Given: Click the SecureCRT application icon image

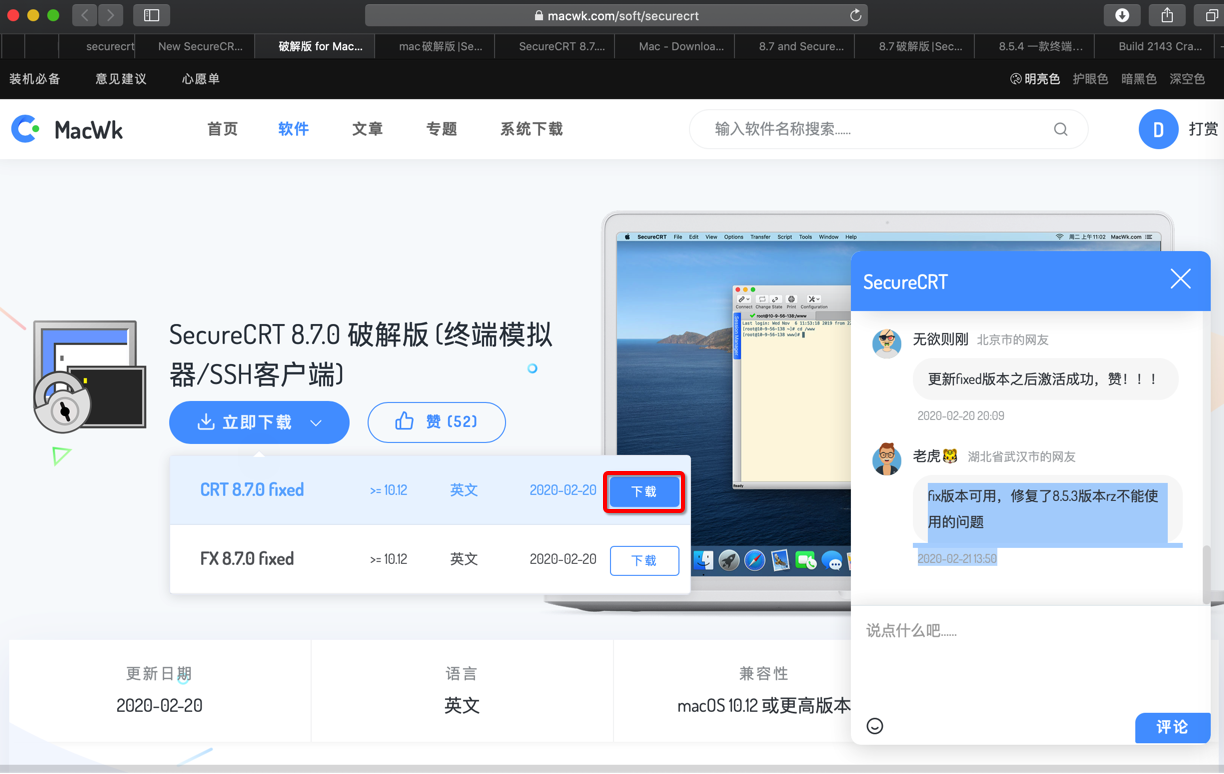Looking at the screenshot, I should tap(89, 377).
